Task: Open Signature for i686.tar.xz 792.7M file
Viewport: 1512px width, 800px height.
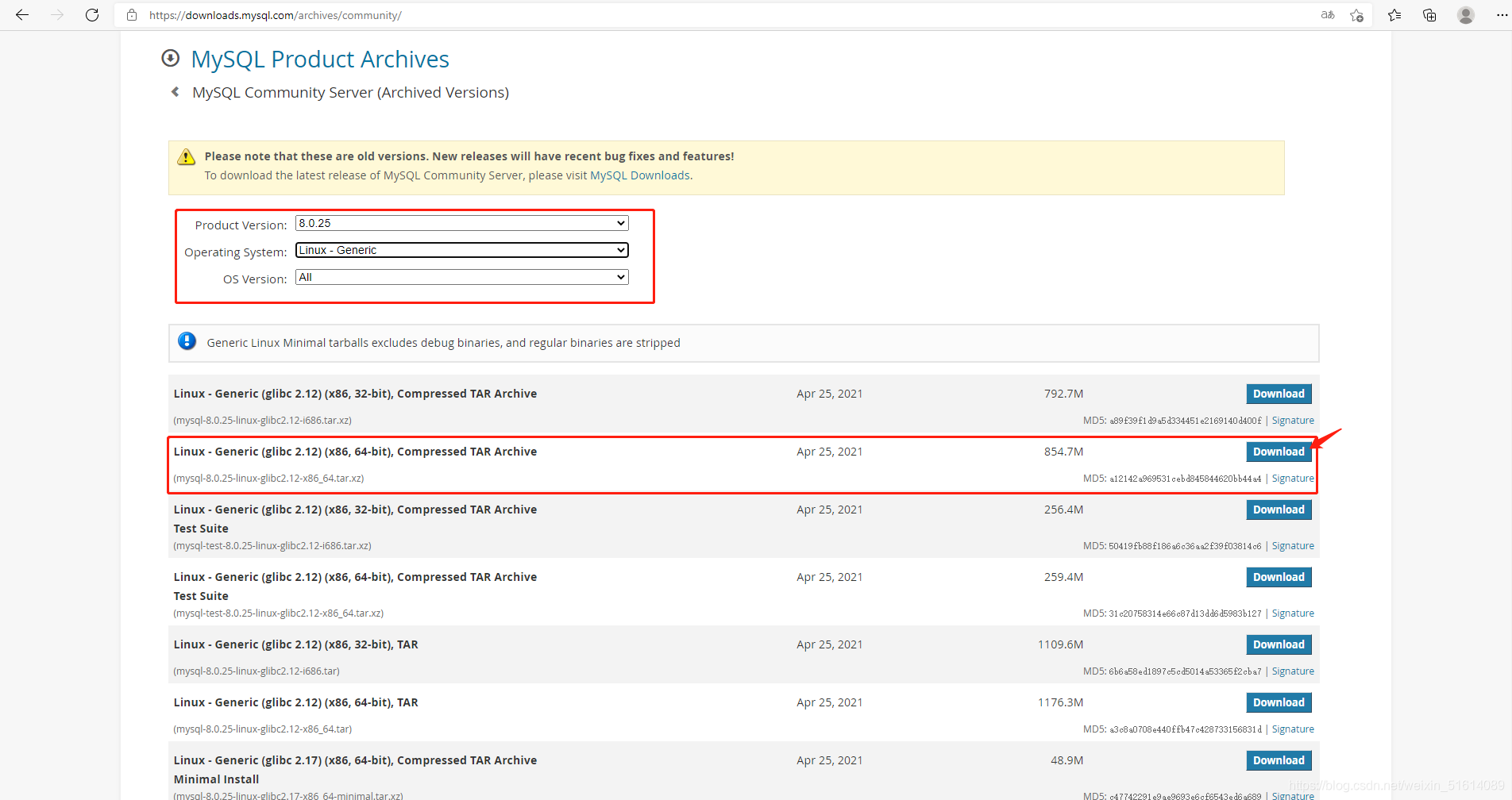Action: (1293, 421)
